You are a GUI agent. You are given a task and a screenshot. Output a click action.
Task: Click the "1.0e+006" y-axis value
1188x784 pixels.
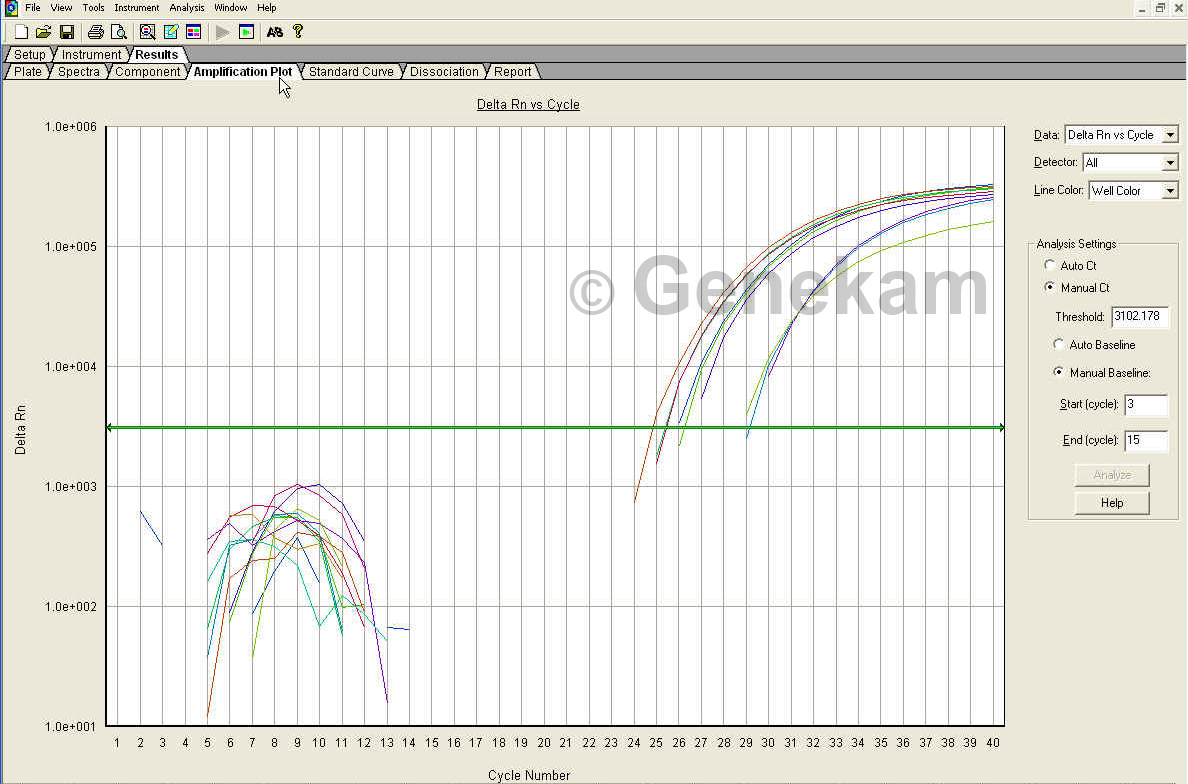click(x=70, y=127)
